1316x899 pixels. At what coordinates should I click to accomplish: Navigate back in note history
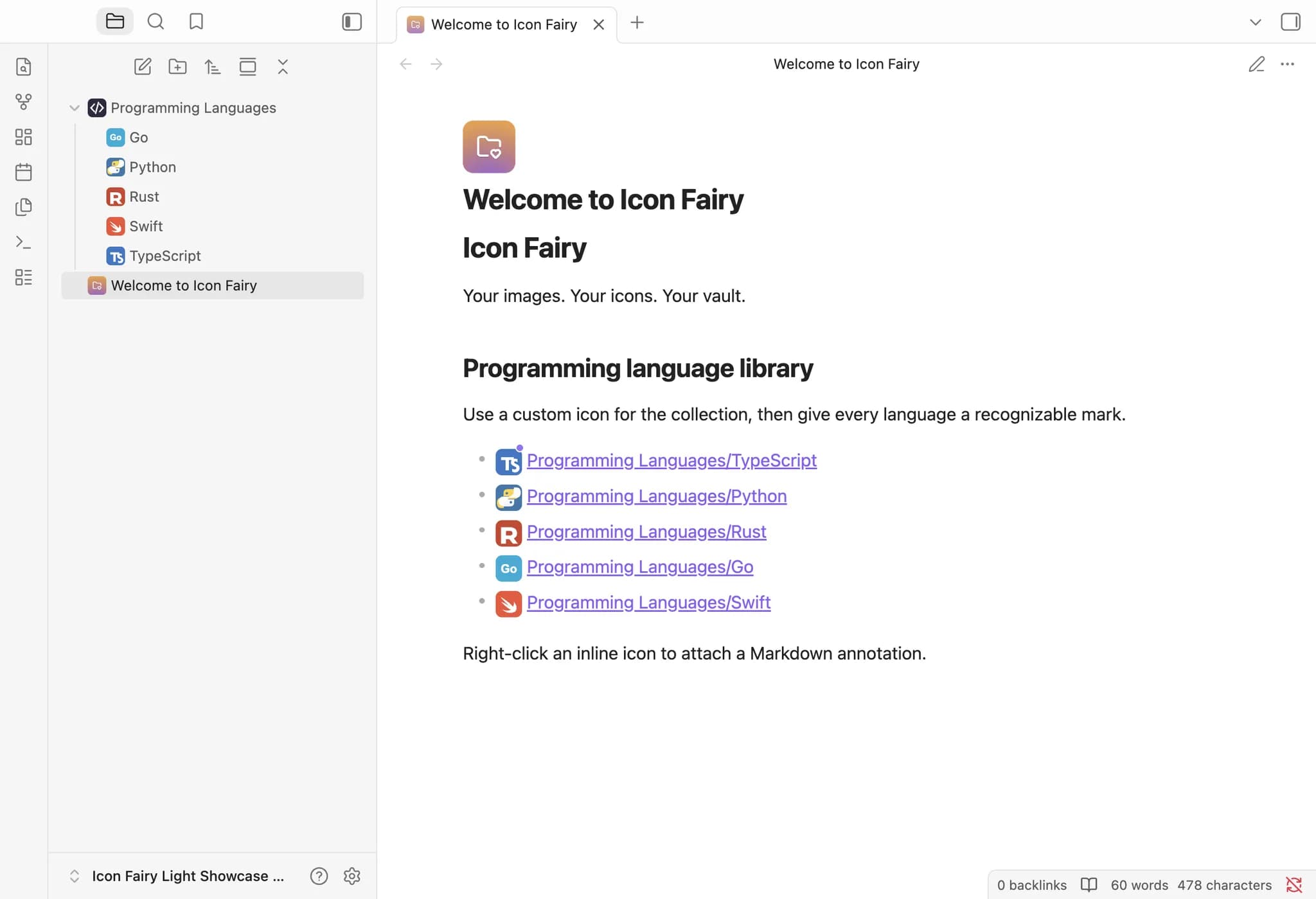click(405, 64)
